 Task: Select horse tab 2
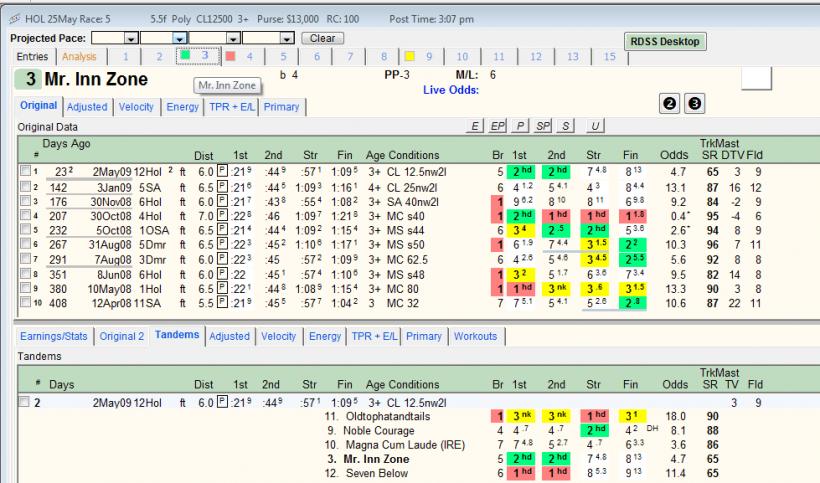click(159, 56)
